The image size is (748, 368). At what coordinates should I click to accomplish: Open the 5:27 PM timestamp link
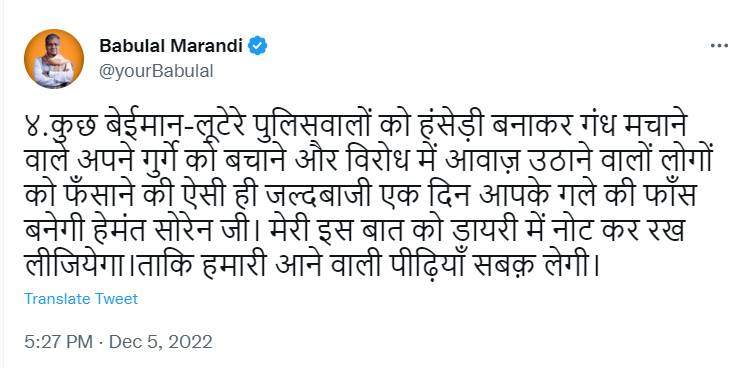click(x=58, y=342)
